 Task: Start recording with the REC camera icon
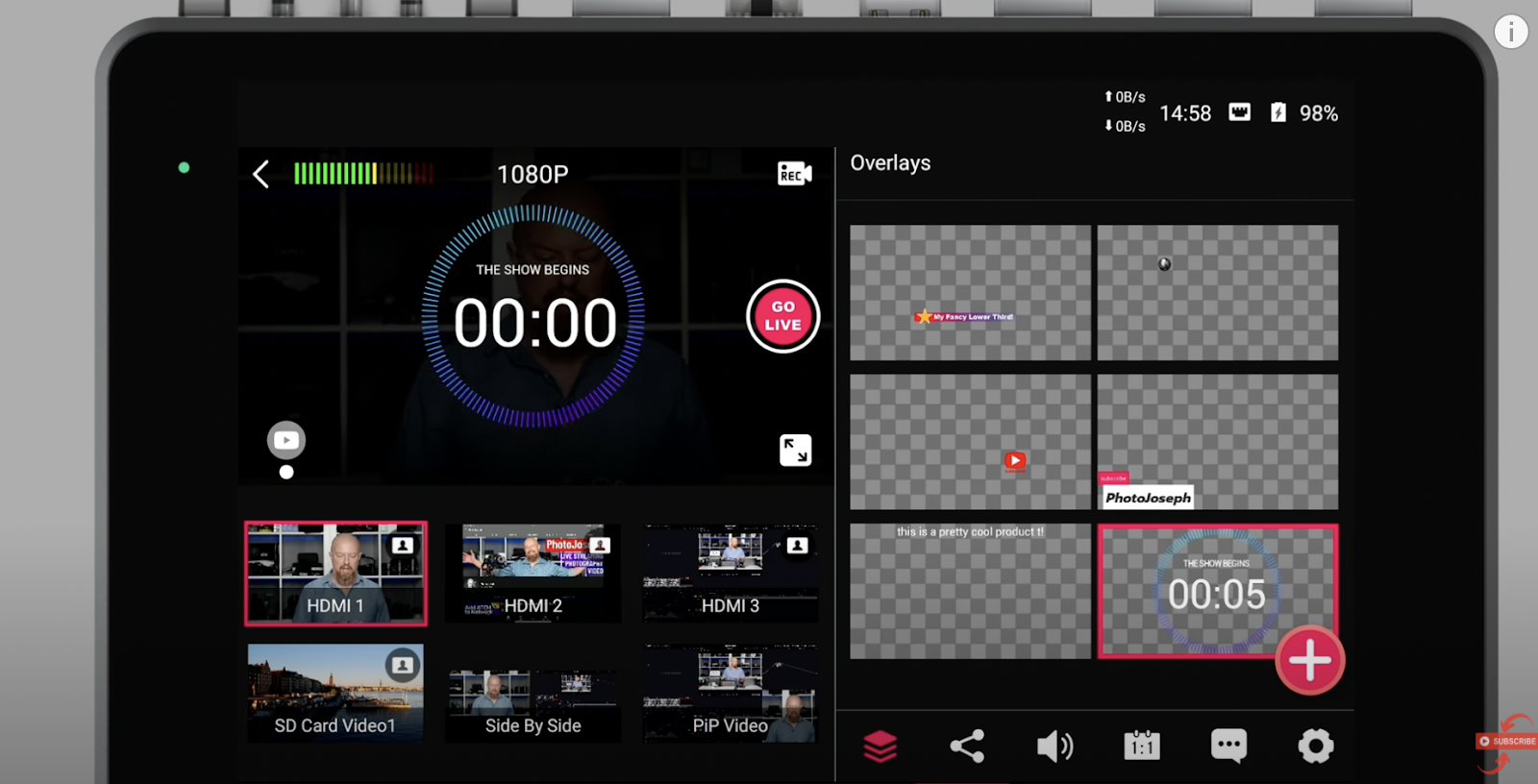[x=794, y=174]
